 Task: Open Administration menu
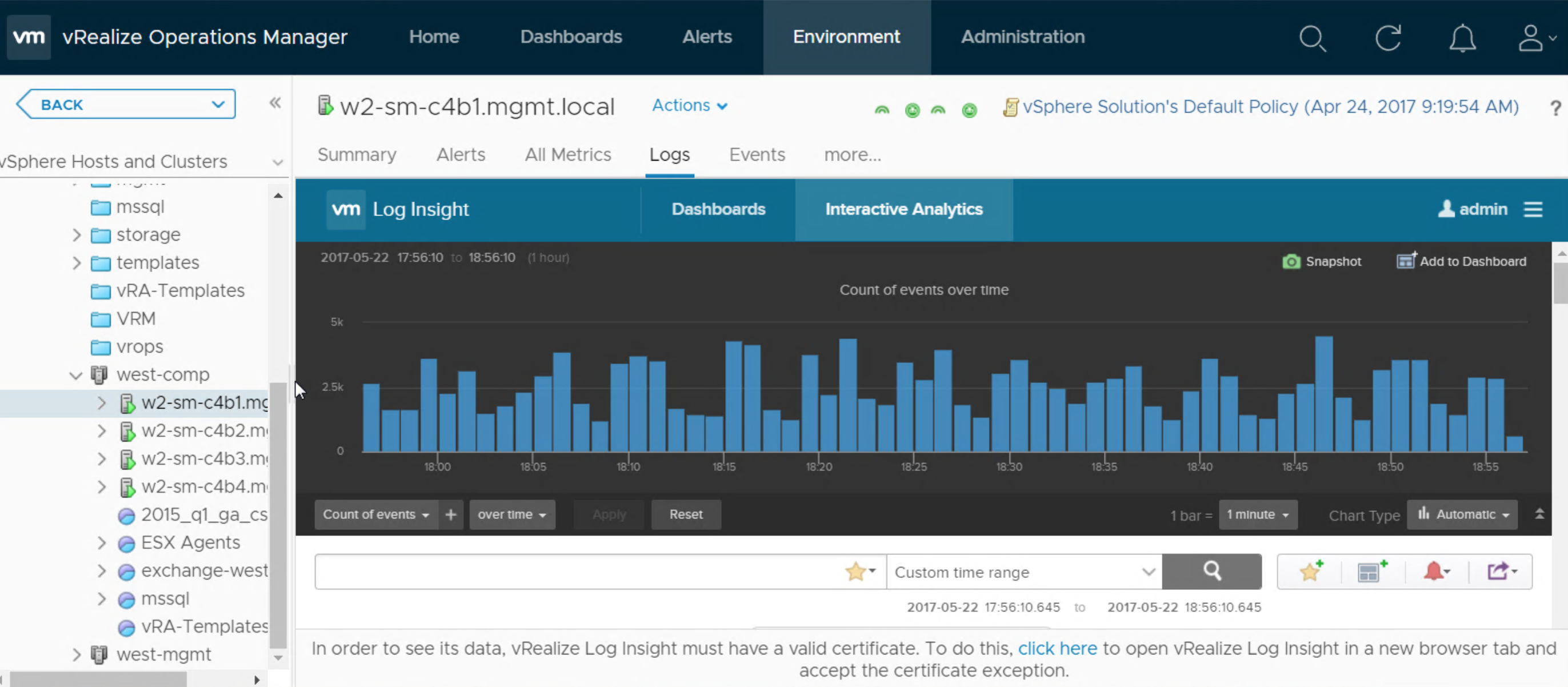click(1023, 37)
